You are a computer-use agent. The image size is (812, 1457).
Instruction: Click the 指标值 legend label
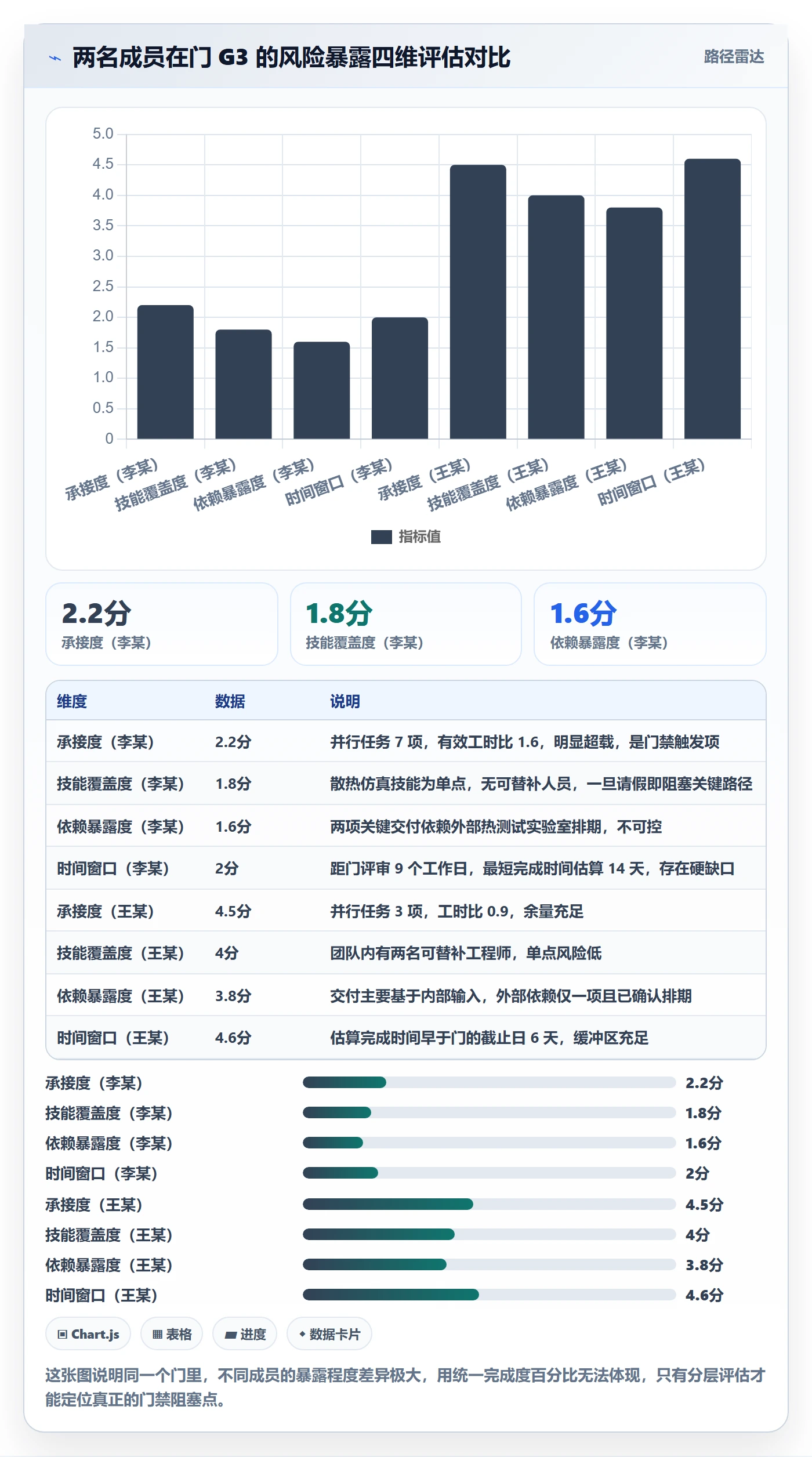[419, 537]
